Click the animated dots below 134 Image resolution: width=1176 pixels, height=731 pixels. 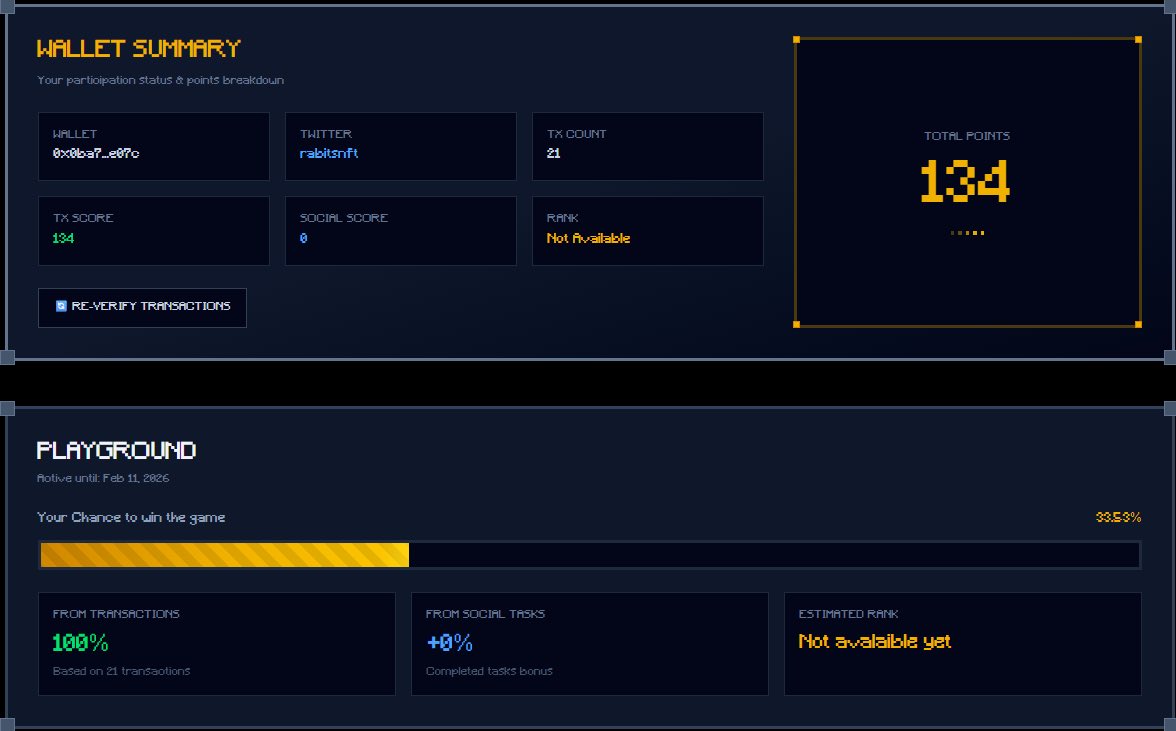[x=967, y=232]
